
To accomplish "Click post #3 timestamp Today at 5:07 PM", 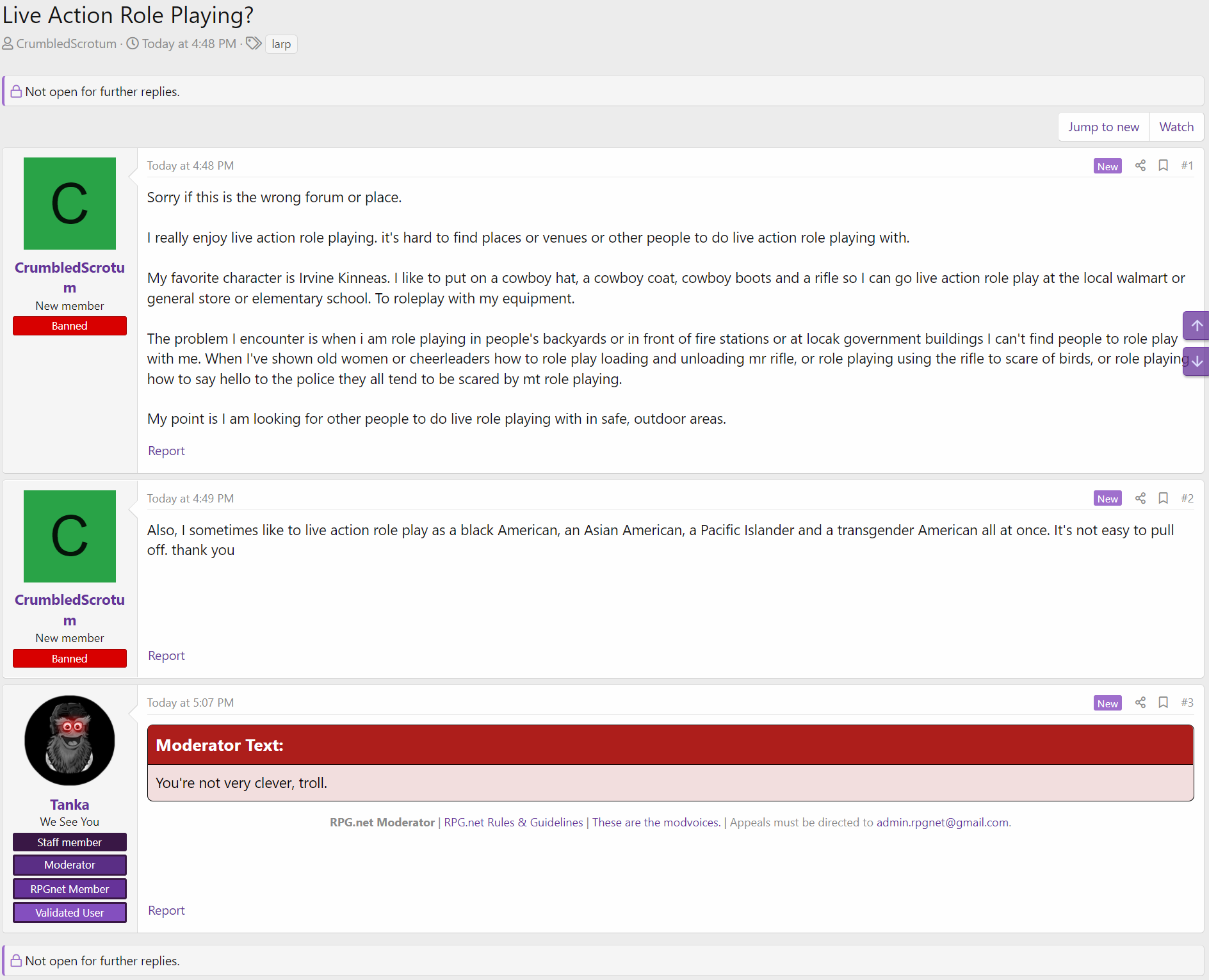I will coord(190,703).
